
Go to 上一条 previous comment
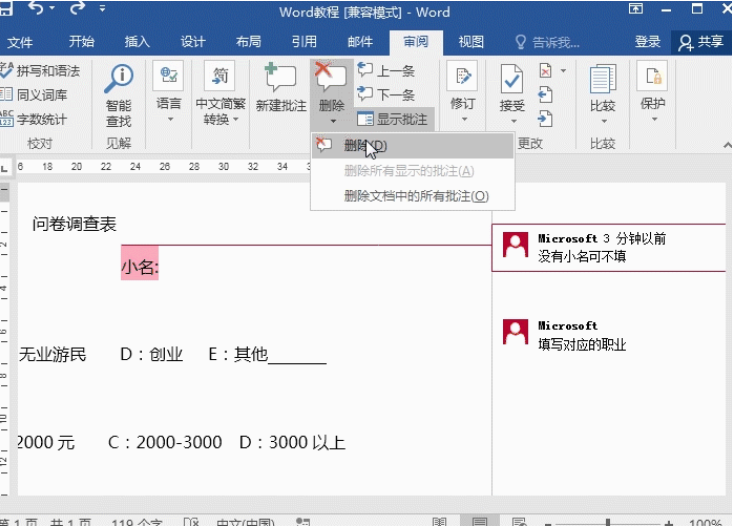tap(386, 71)
